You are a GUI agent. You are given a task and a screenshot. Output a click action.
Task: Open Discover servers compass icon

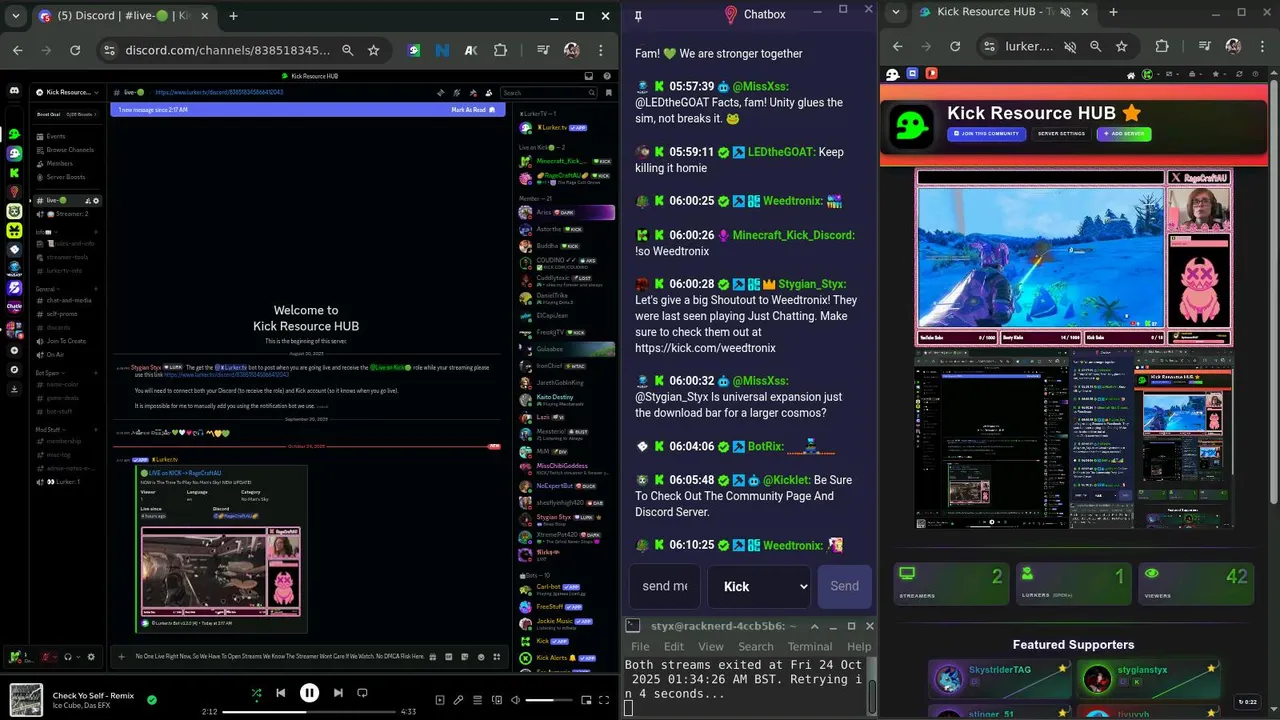click(x=14, y=370)
